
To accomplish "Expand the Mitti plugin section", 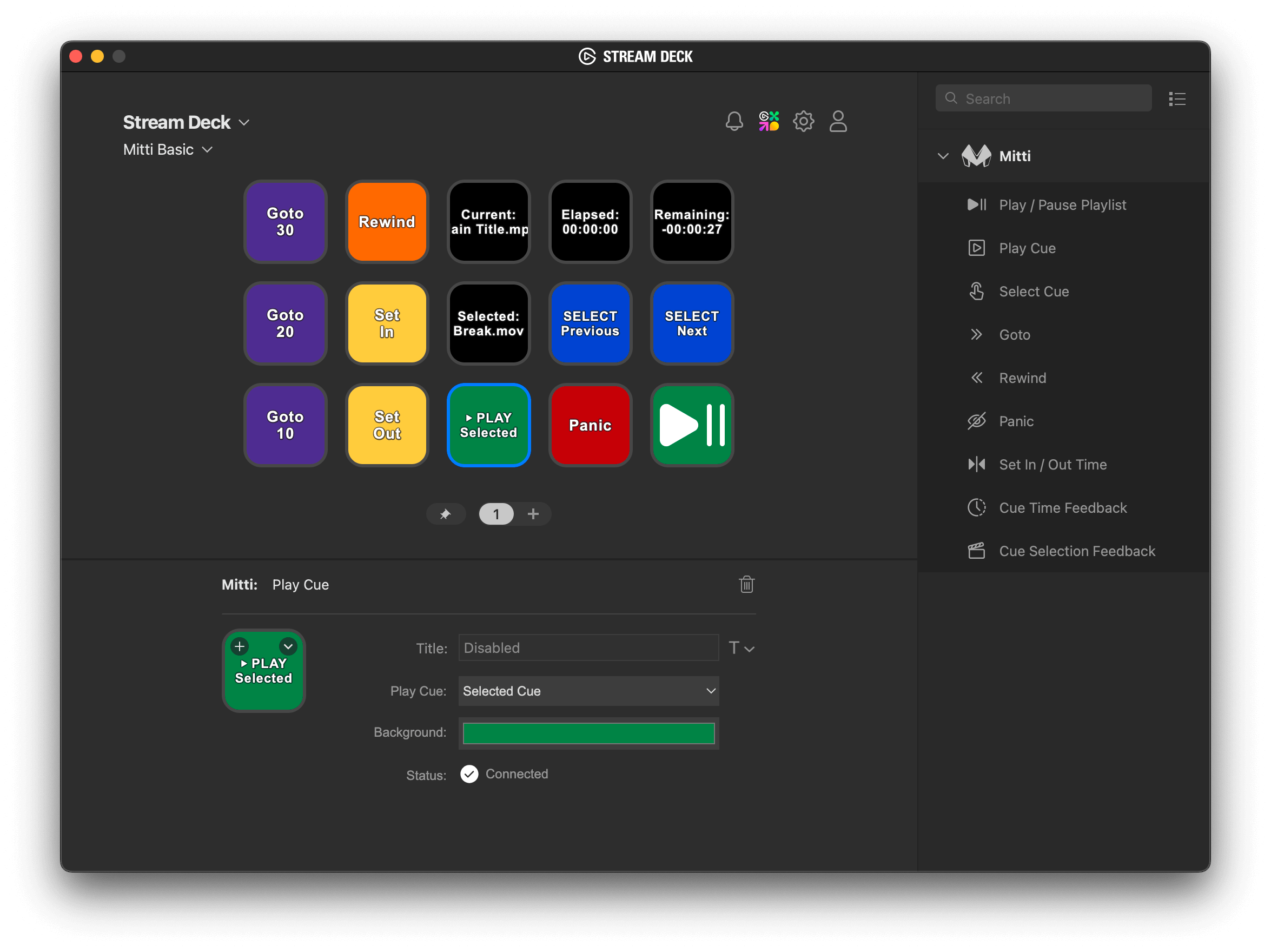I will pos(944,156).
